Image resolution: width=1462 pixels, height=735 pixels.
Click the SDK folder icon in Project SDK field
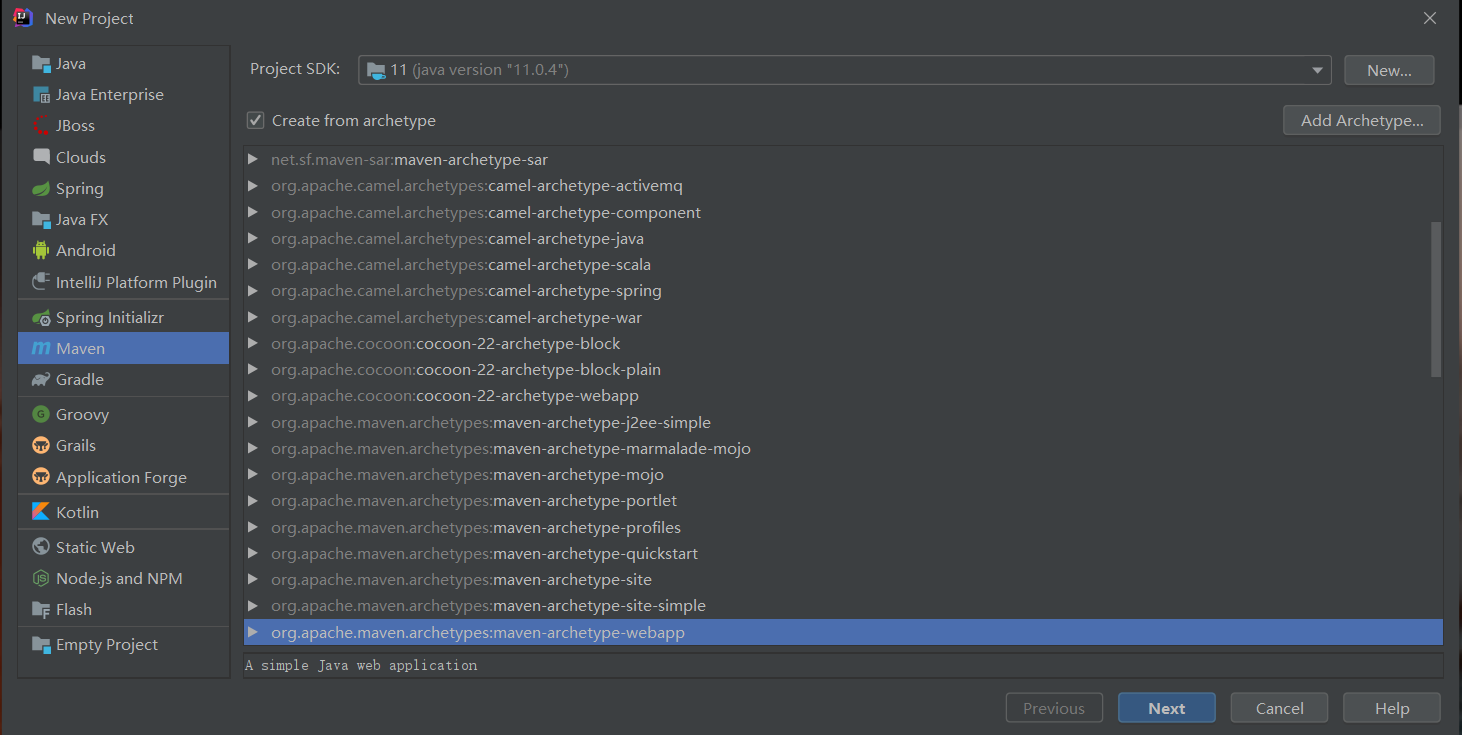point(376,70)
